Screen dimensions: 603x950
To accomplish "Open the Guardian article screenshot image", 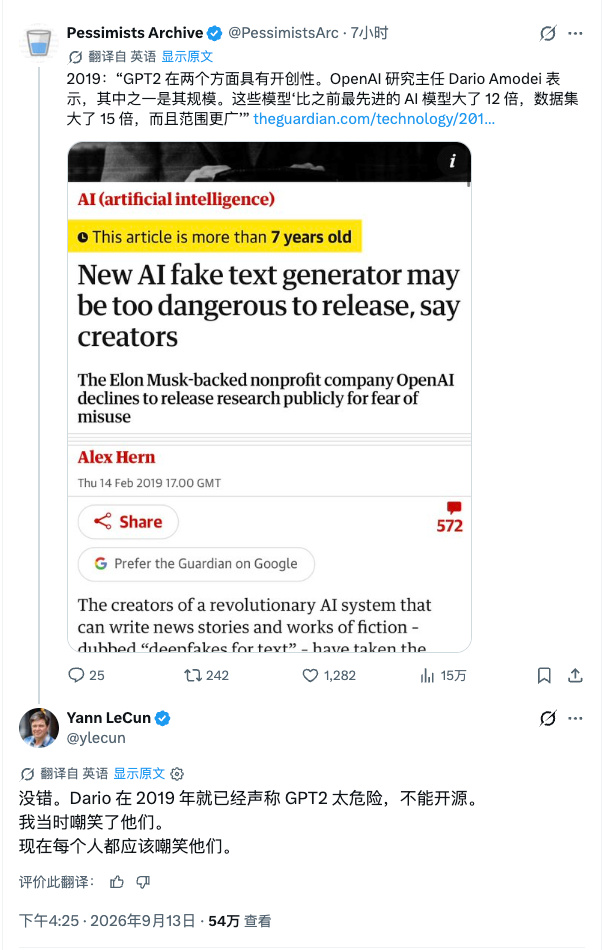I will (269, 397).
